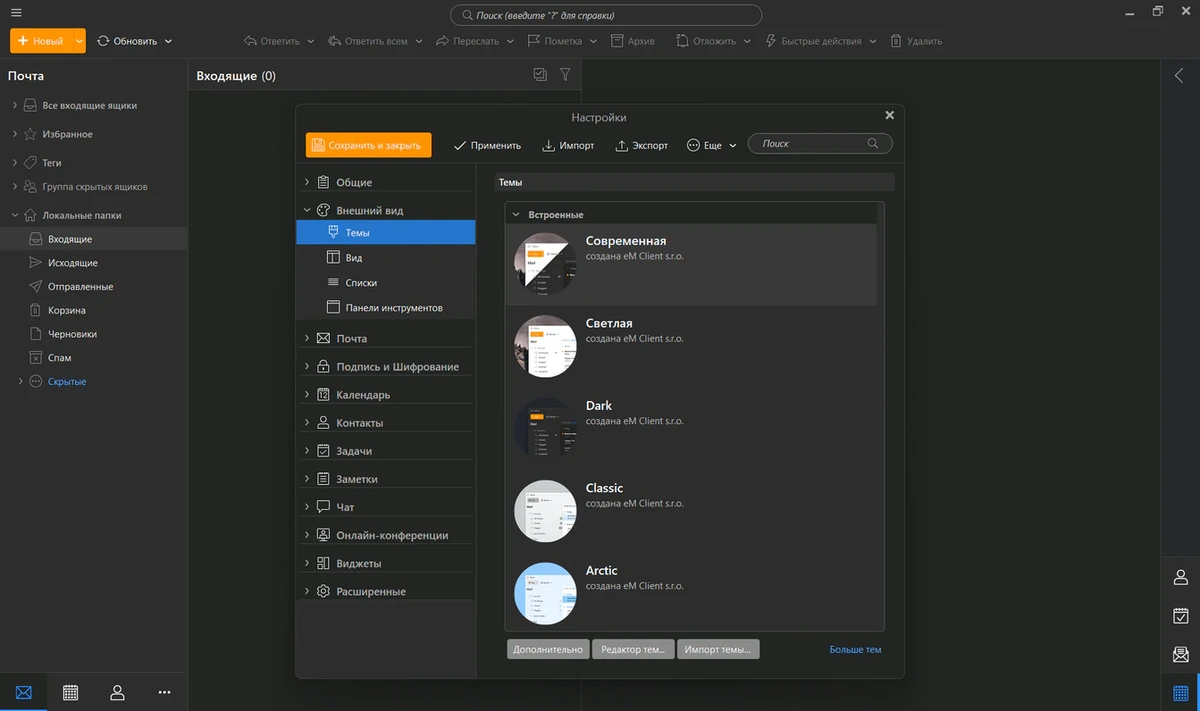The height and width of the screenshot is (711, 1200).
Task: Open the hamburger main menu
Action: 16,12
